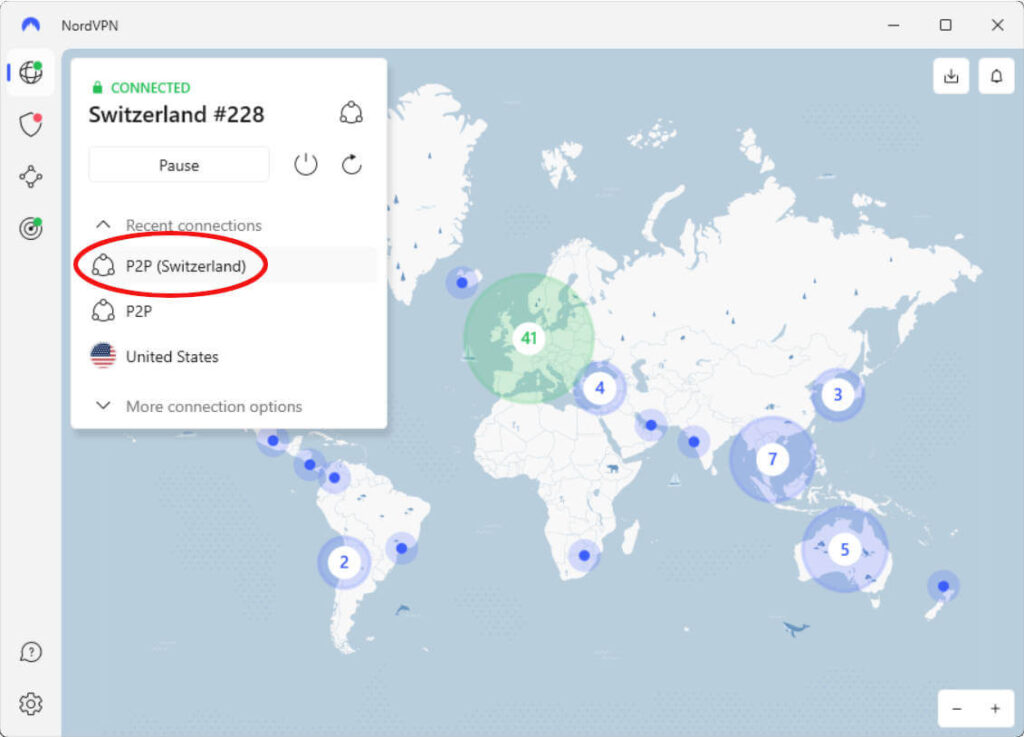
Task: Zoom out the map with minus button
Action: tap(957, 708)
